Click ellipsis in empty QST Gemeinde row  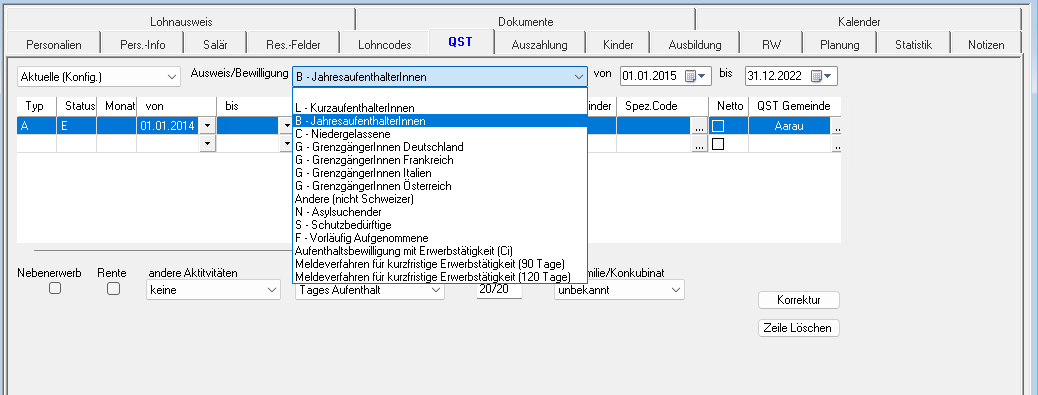(836, 144)
